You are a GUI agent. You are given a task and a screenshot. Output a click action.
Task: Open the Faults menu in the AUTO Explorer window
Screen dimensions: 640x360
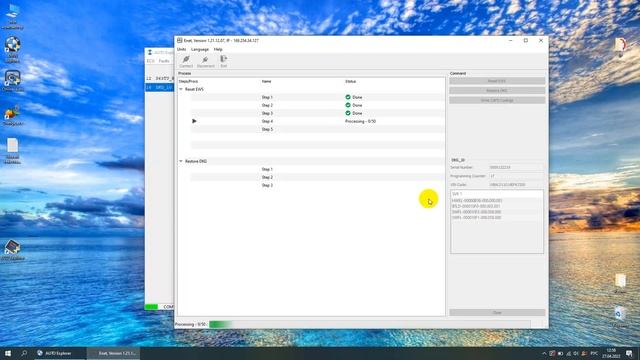point(164,61)
